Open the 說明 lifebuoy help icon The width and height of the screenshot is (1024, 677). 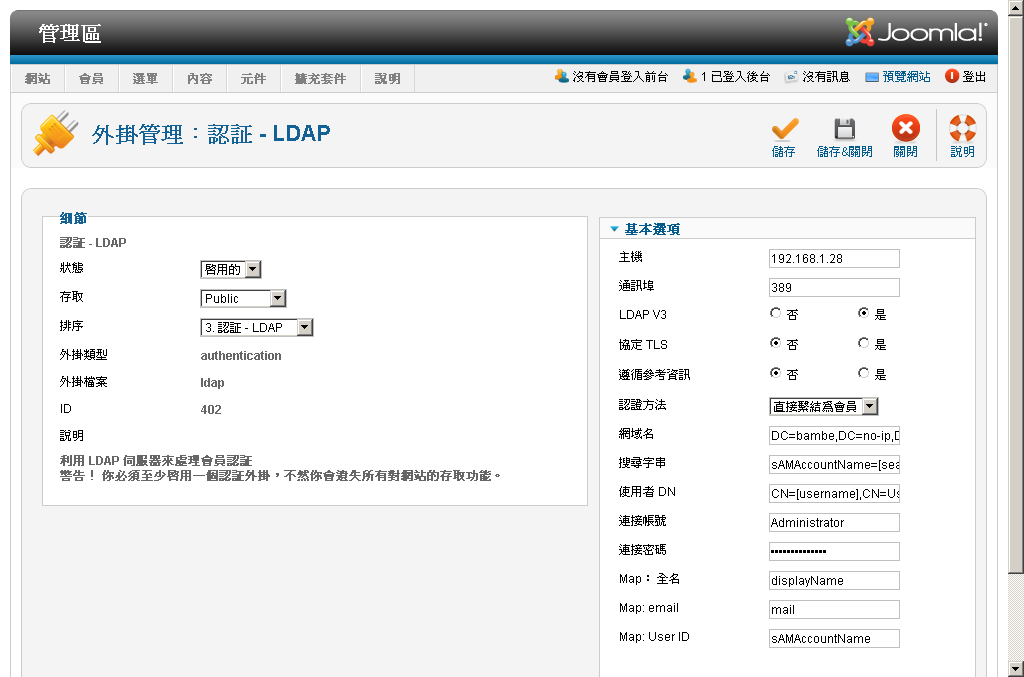pyautogui.click(x=962, y=129)
